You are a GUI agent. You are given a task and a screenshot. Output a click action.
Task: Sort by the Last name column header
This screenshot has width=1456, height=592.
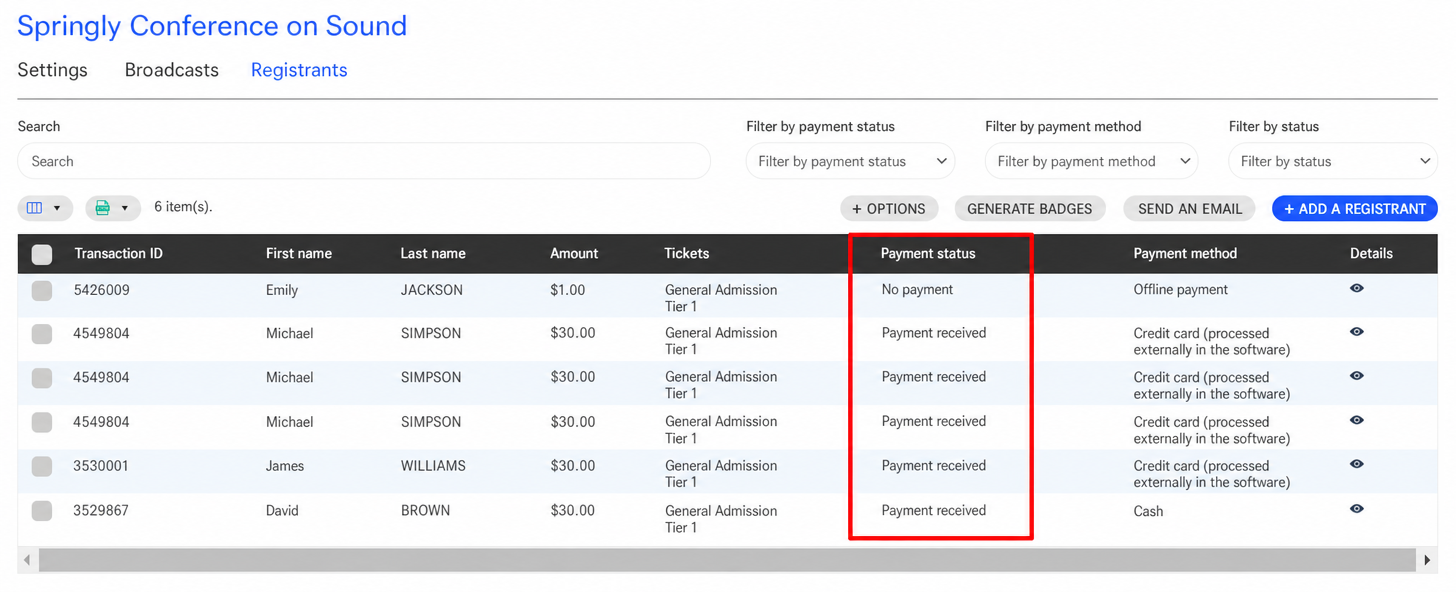click(433, 253)
